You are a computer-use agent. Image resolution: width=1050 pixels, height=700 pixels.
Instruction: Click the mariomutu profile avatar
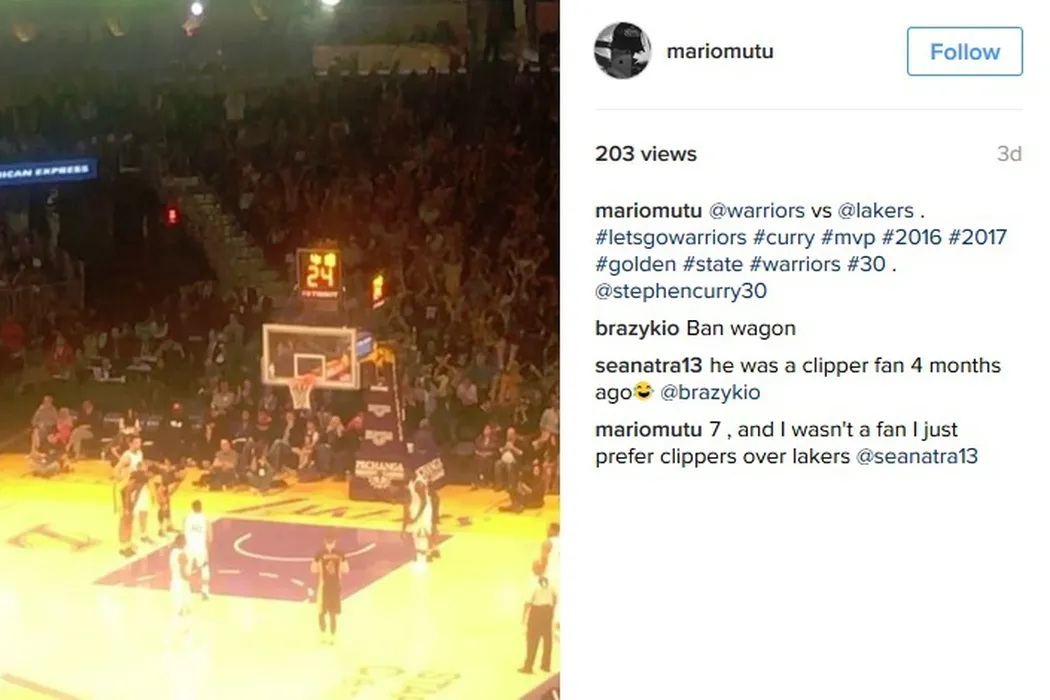coord(622,51)
